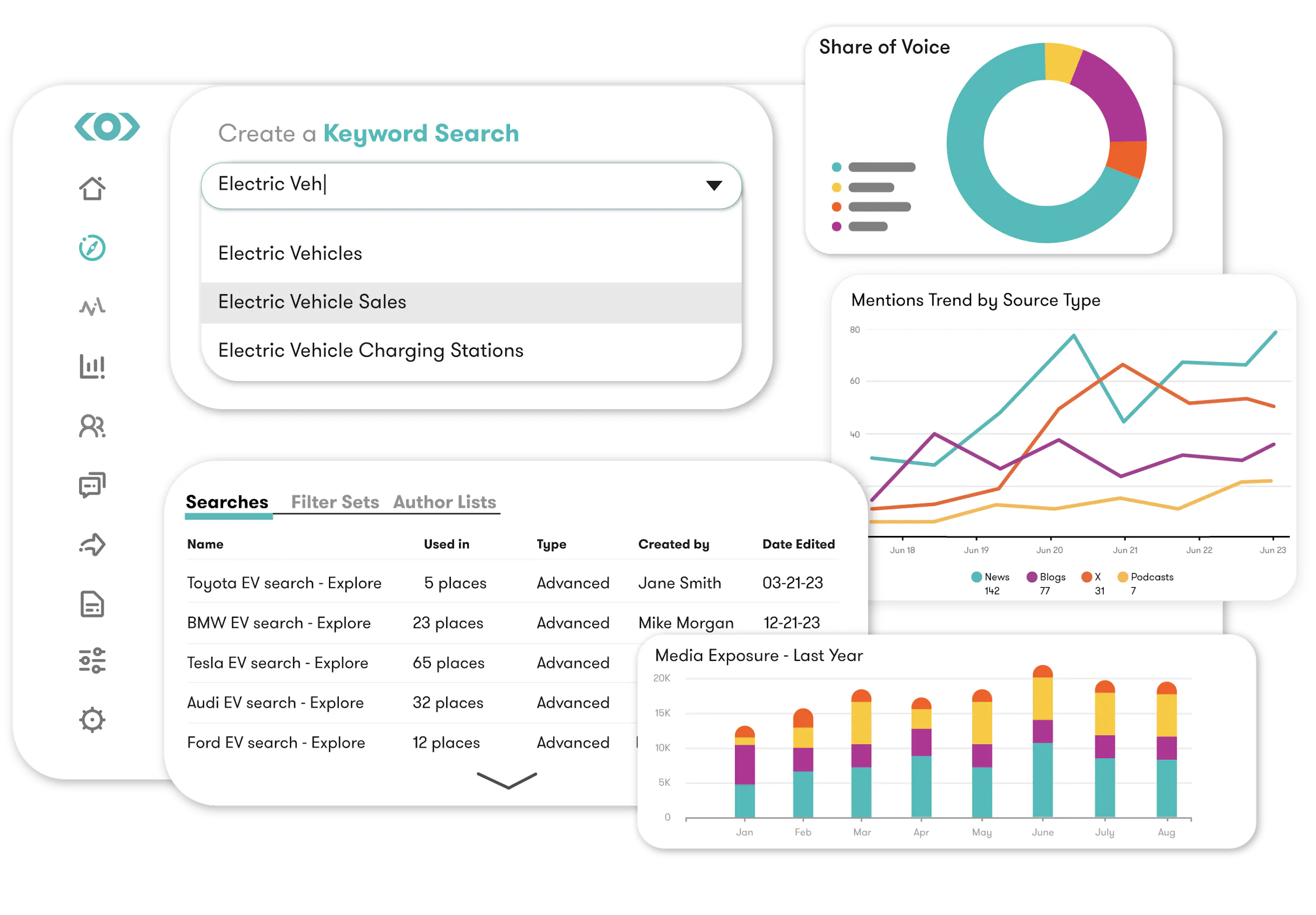Screen dimensions: 1316x915
Task: Click the Electric Veh keyword input field
Action: [471, 185]
